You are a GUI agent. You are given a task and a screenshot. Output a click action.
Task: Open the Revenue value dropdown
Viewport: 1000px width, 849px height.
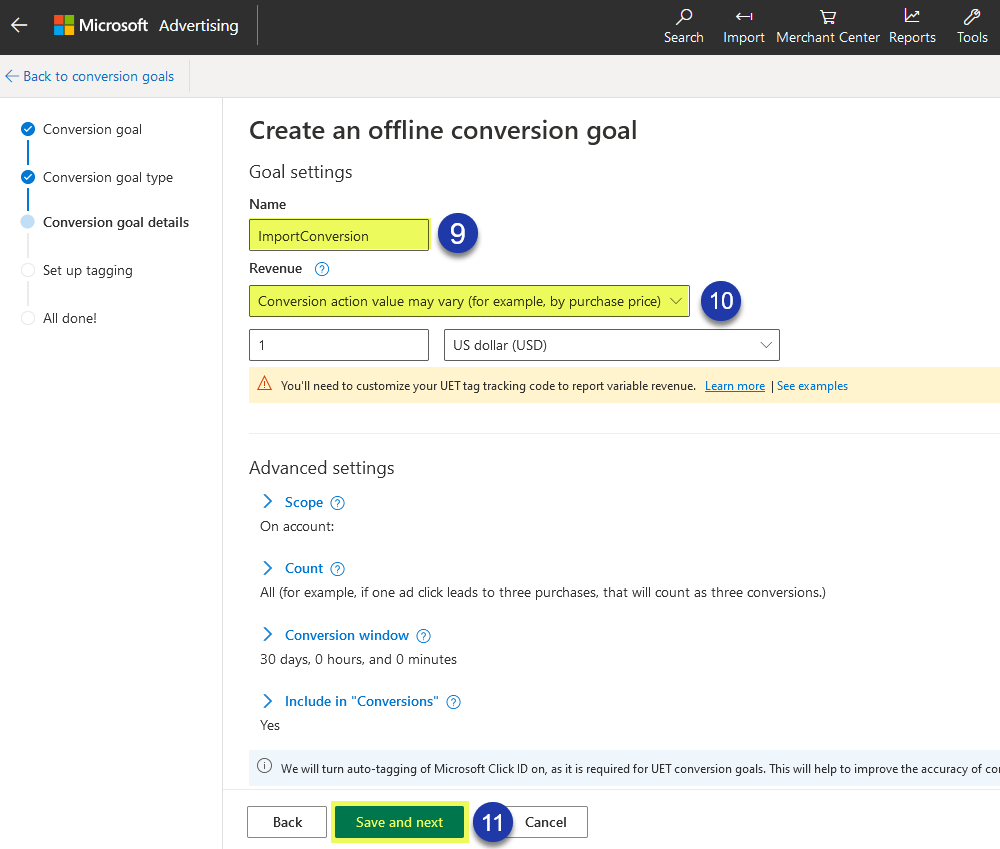469,301
